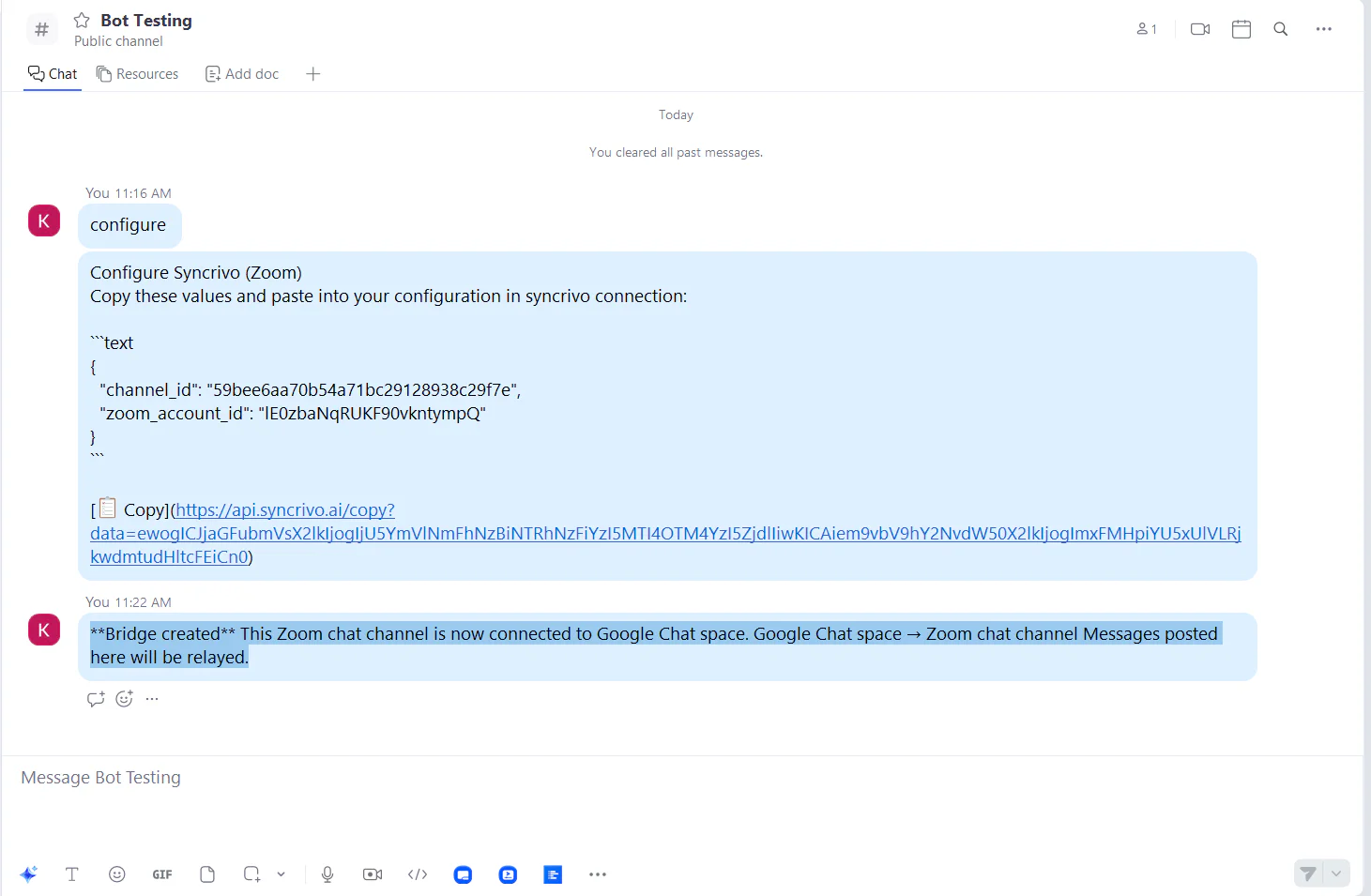This screenshot has height=896, width=1371.
Task: Record a video message
Action: 373,874
